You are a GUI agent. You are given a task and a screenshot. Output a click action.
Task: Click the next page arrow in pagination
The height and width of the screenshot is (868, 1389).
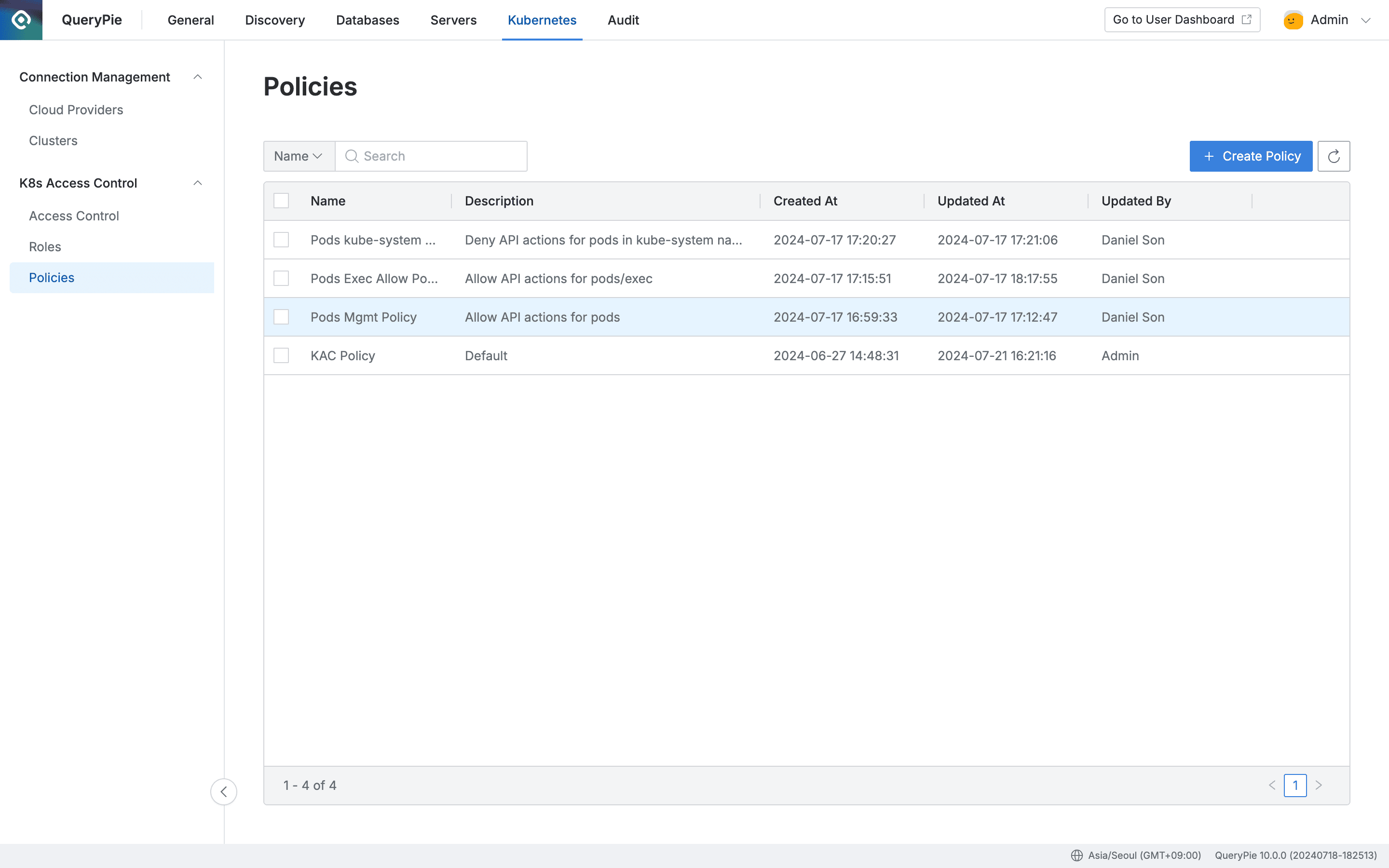(x=1319, y=785)
